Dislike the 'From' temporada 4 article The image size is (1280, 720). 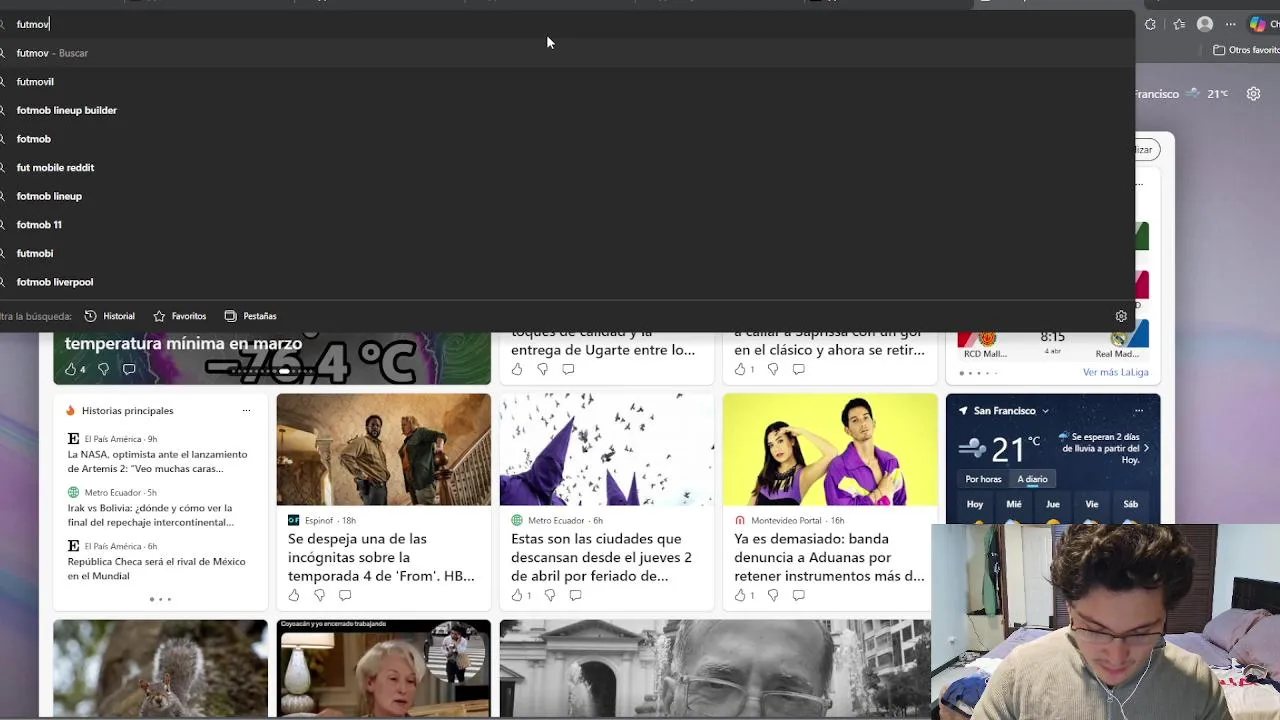click(x=319, y=595)
